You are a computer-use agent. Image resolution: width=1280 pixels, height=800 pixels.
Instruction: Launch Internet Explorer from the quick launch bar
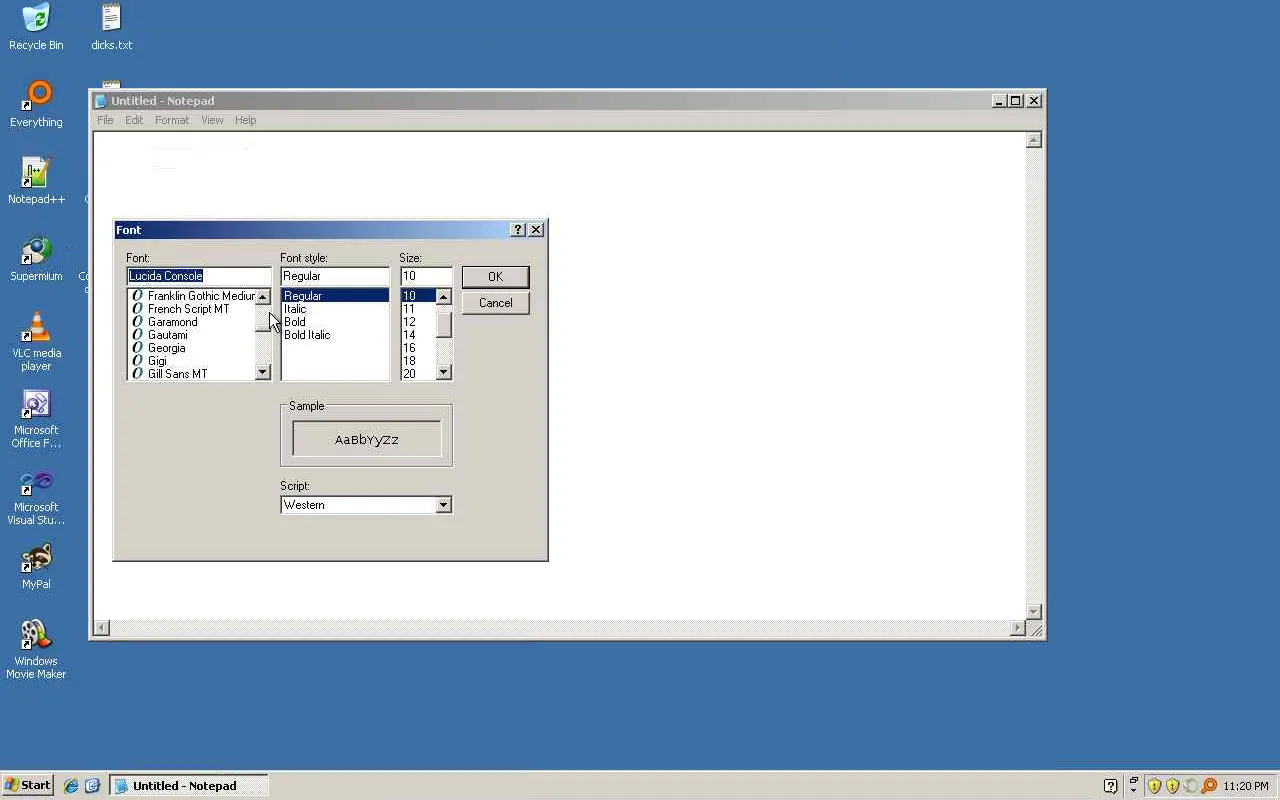pos(71,786)
